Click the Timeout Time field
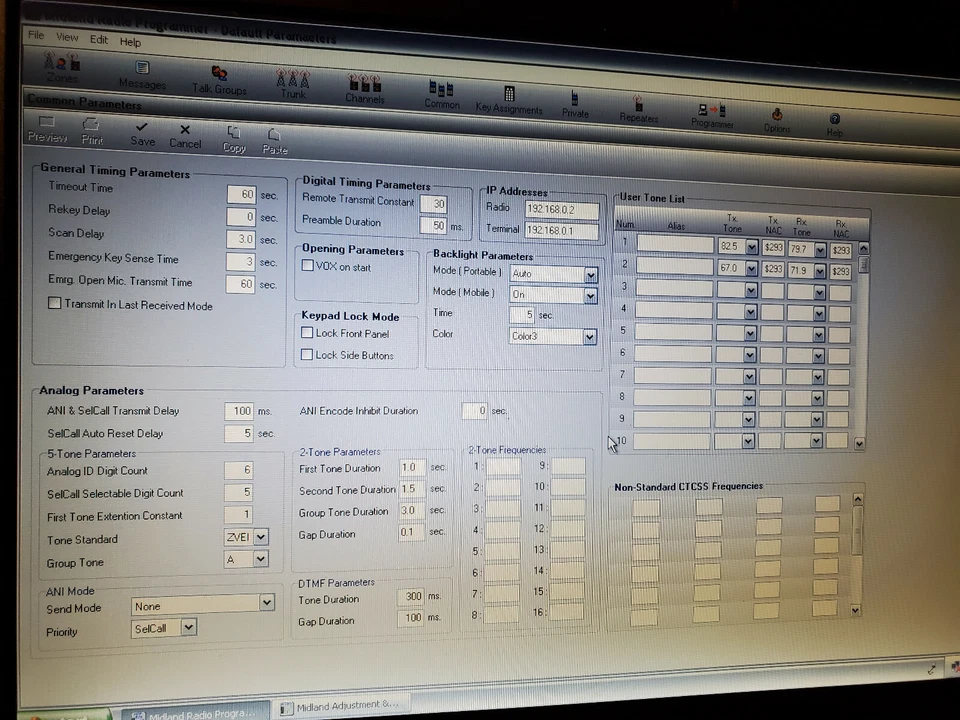This screenshot has width=960, height=720. click(241, 194)
